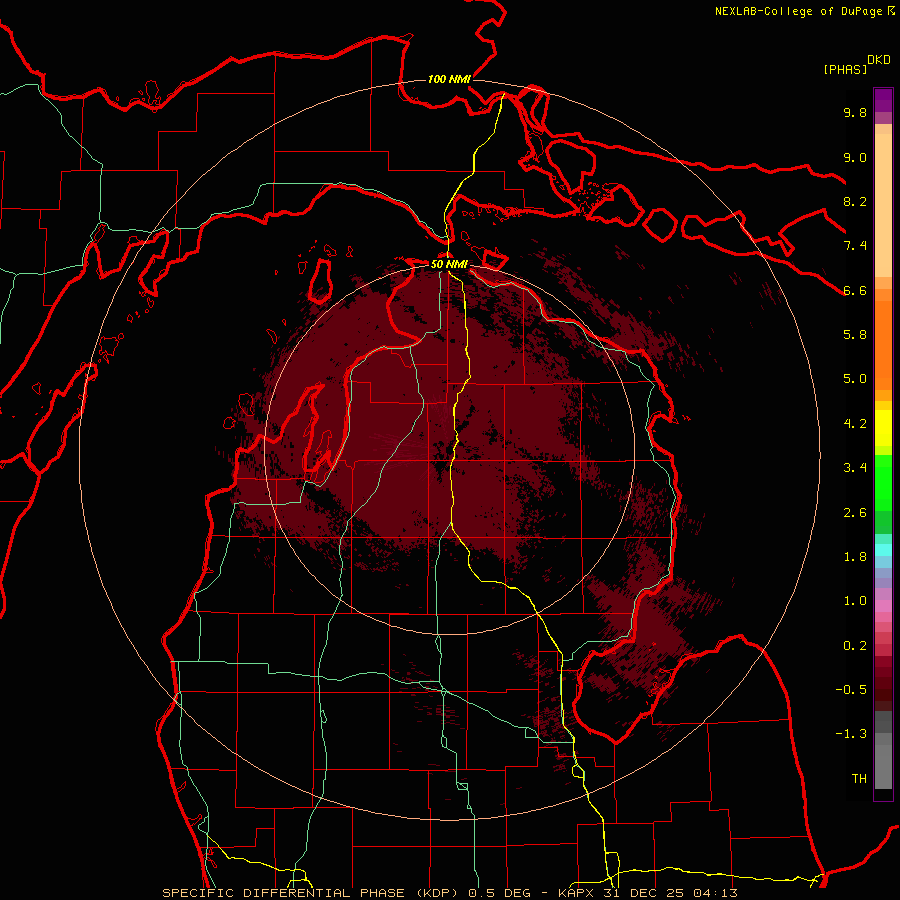Viewport: 900px width, 900px height.
Task: Click the -0.5 value on the scale
Action: (x=851, y=690)
